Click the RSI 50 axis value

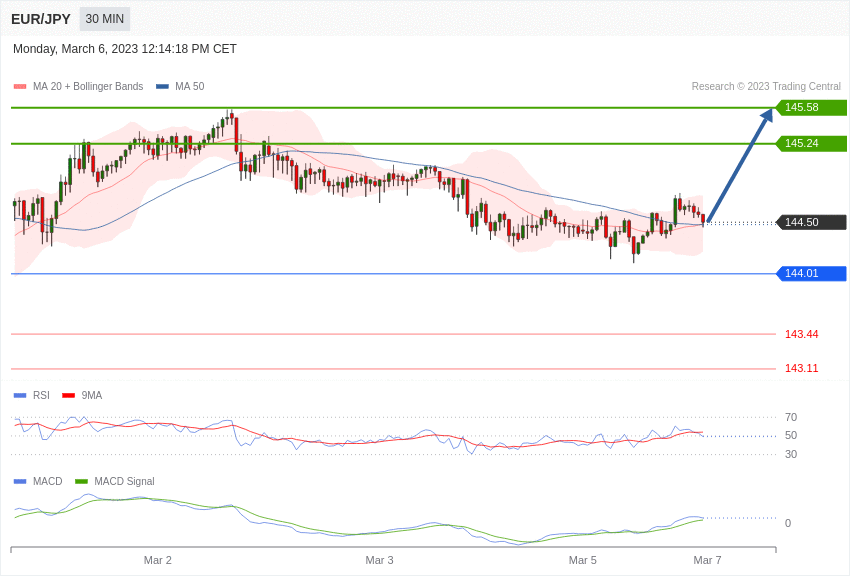[x=791, y=435]
